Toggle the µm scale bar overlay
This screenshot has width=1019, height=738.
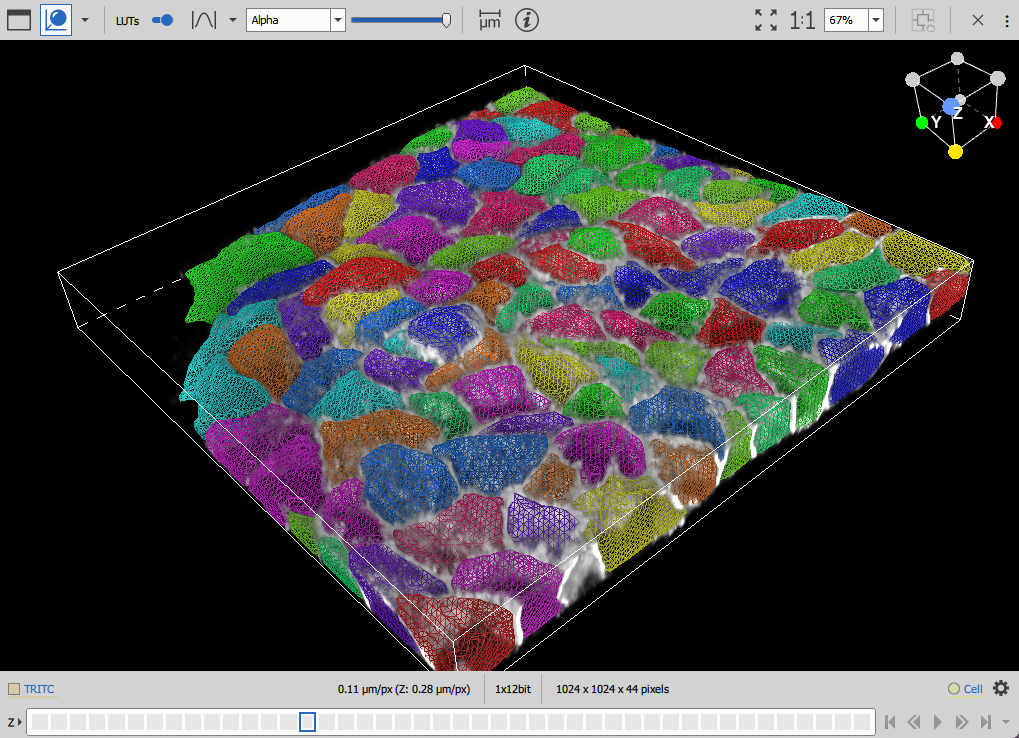pyautogui.click(x=488, y=20)
